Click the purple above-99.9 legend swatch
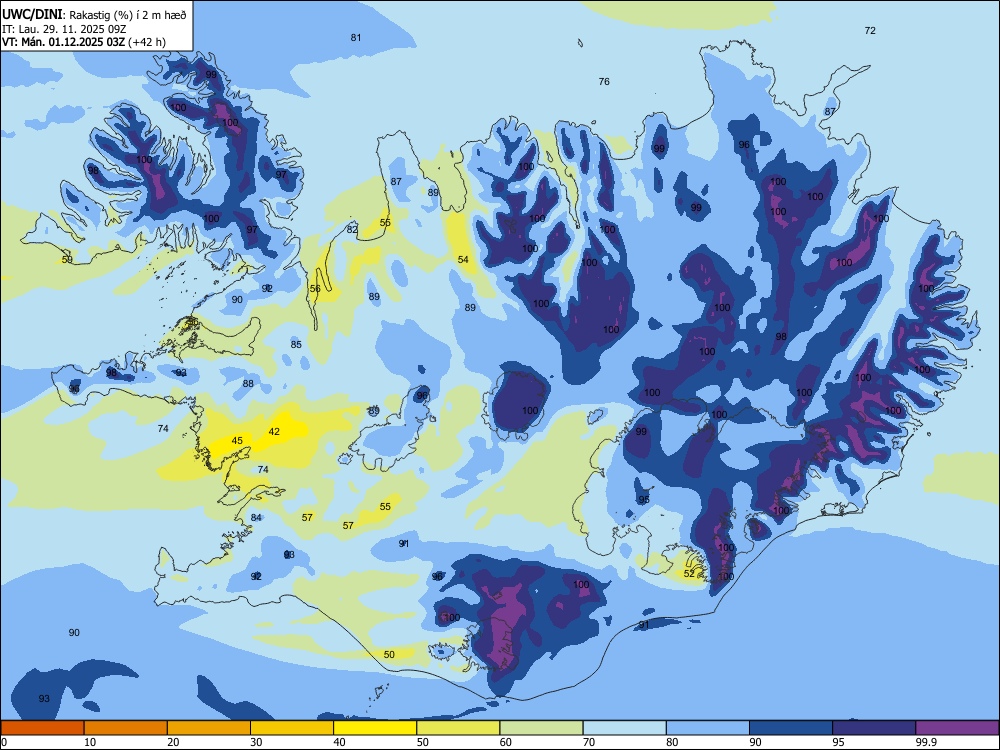 [x=957, y=728]
